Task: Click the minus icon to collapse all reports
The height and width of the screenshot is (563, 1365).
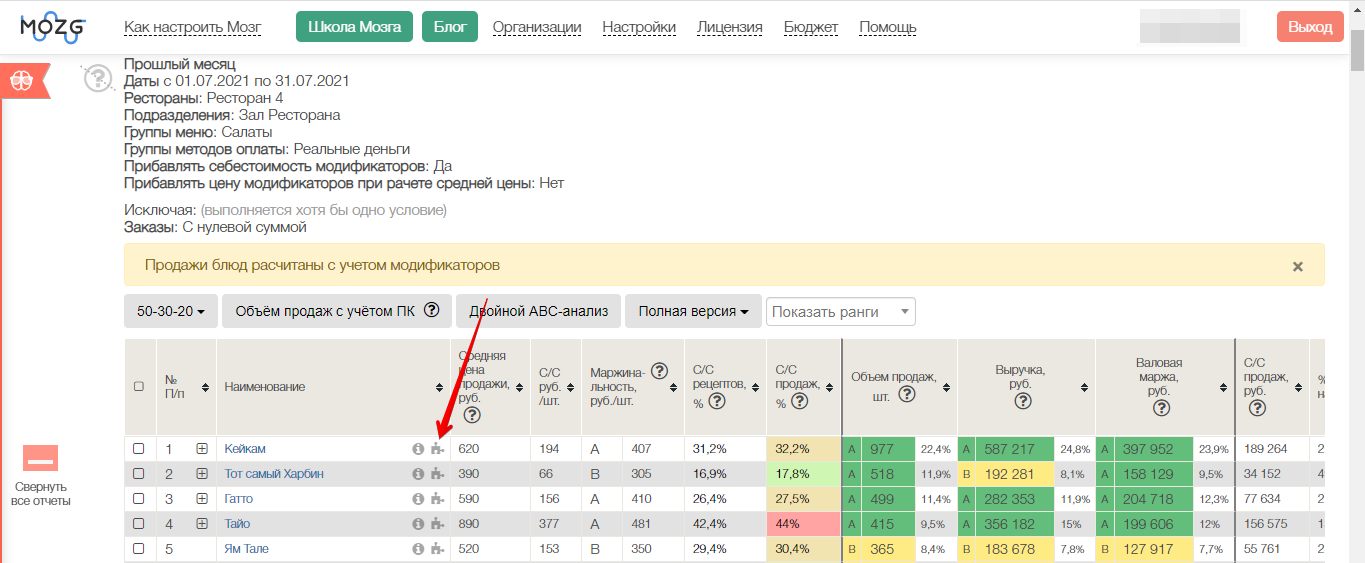Action: tap(41, 459)
